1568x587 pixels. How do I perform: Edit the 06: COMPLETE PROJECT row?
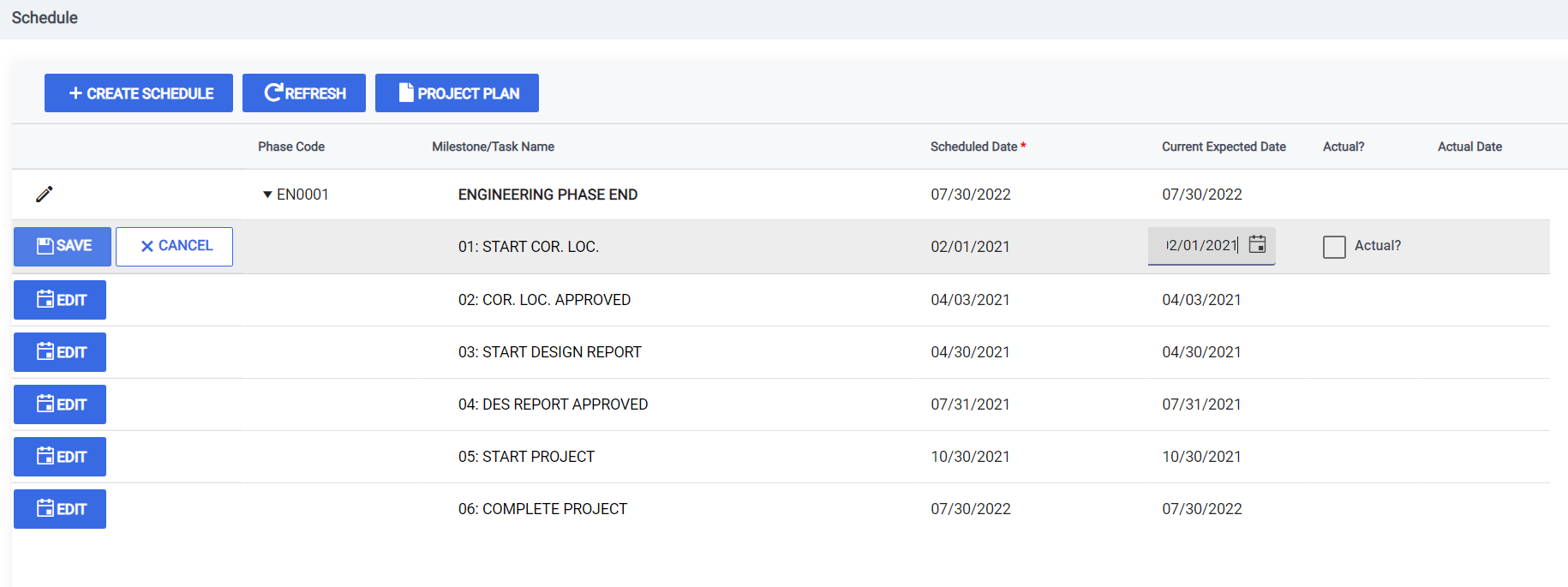click(x=60, y=509)
